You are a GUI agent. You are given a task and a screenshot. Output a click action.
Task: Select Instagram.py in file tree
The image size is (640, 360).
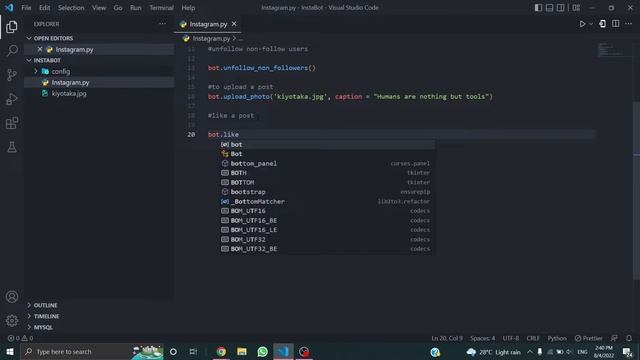coord(99,82)
